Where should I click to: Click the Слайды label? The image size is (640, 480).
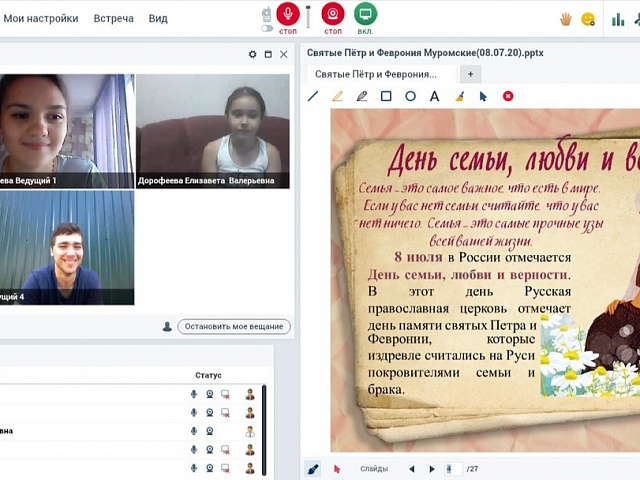(373, 469)
